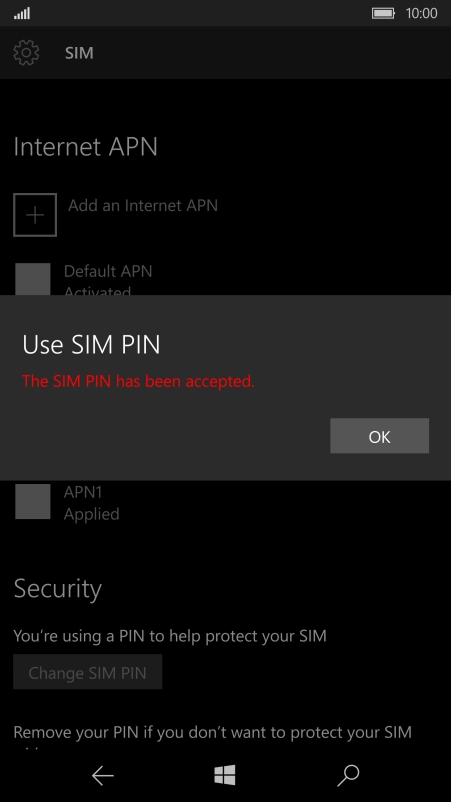
Task: Open the APN1 Applied entry text
Action: tap(92, 503)
